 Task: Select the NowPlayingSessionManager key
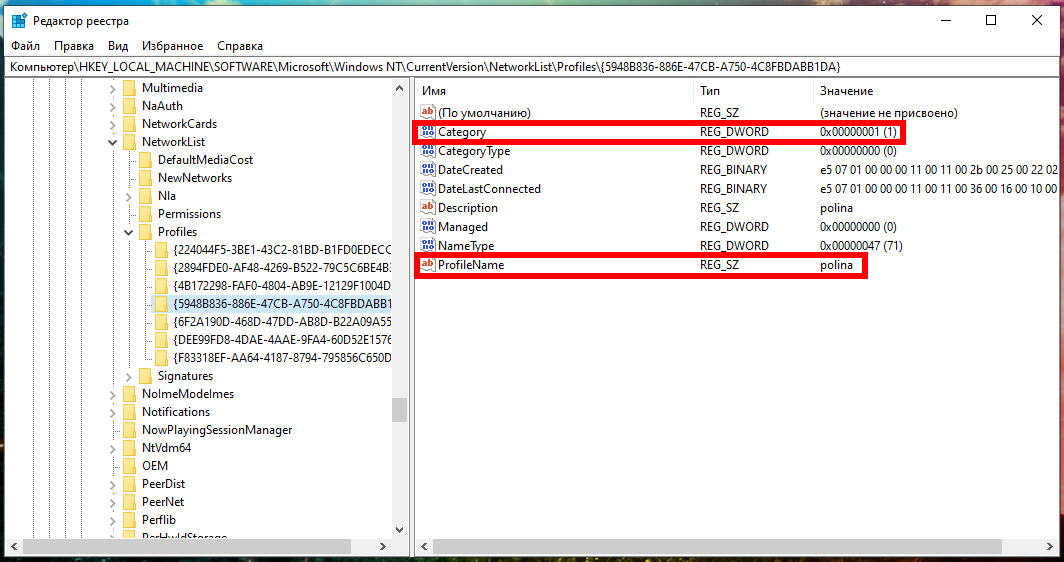[x=217, y=430]
